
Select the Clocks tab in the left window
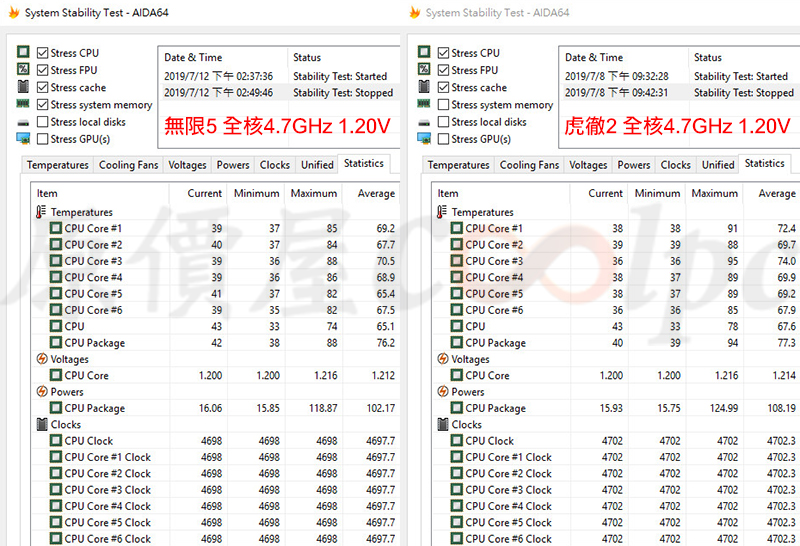click(x=274, y=165)
